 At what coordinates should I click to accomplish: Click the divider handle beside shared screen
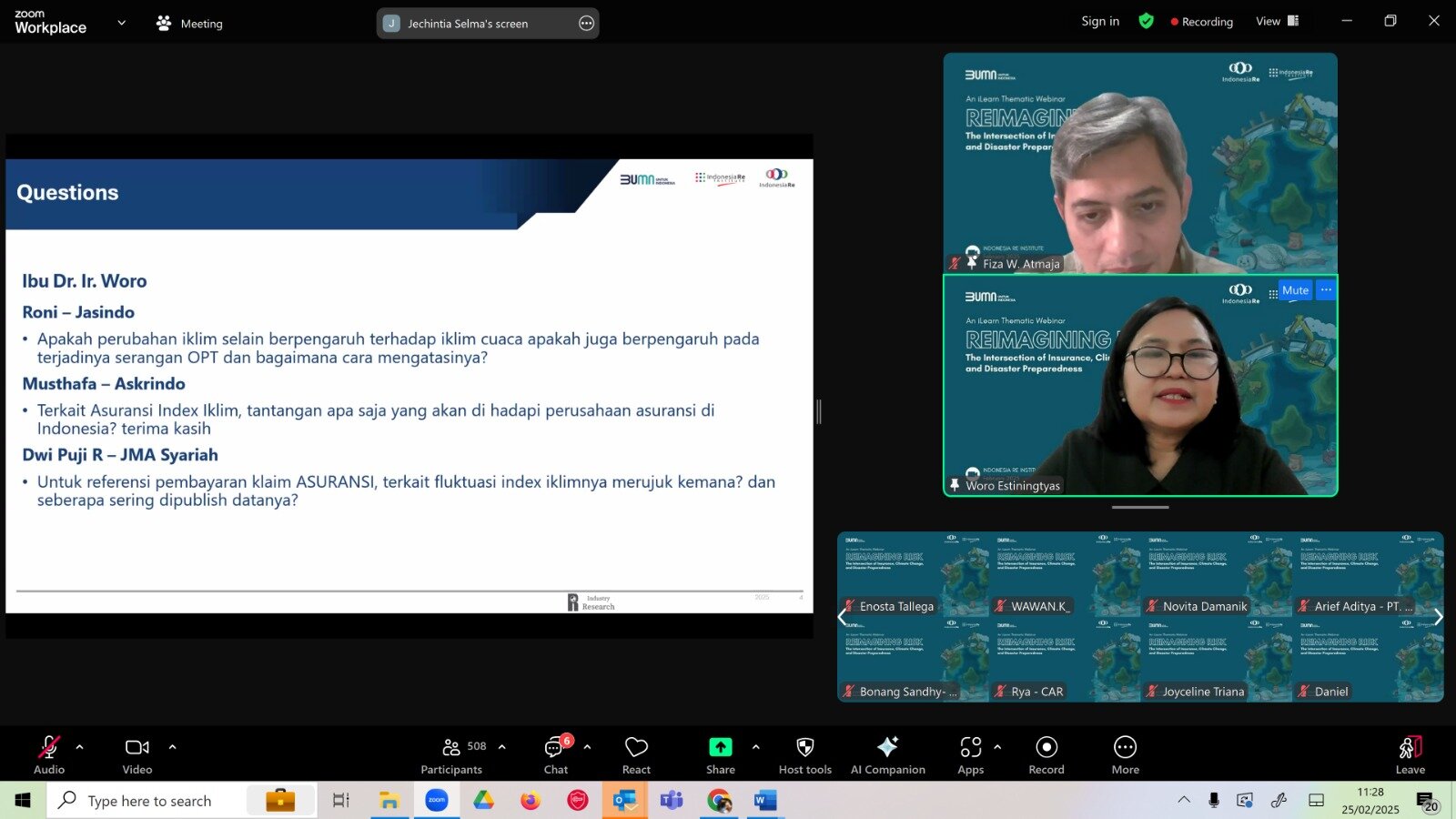click(x=819, y=411)
